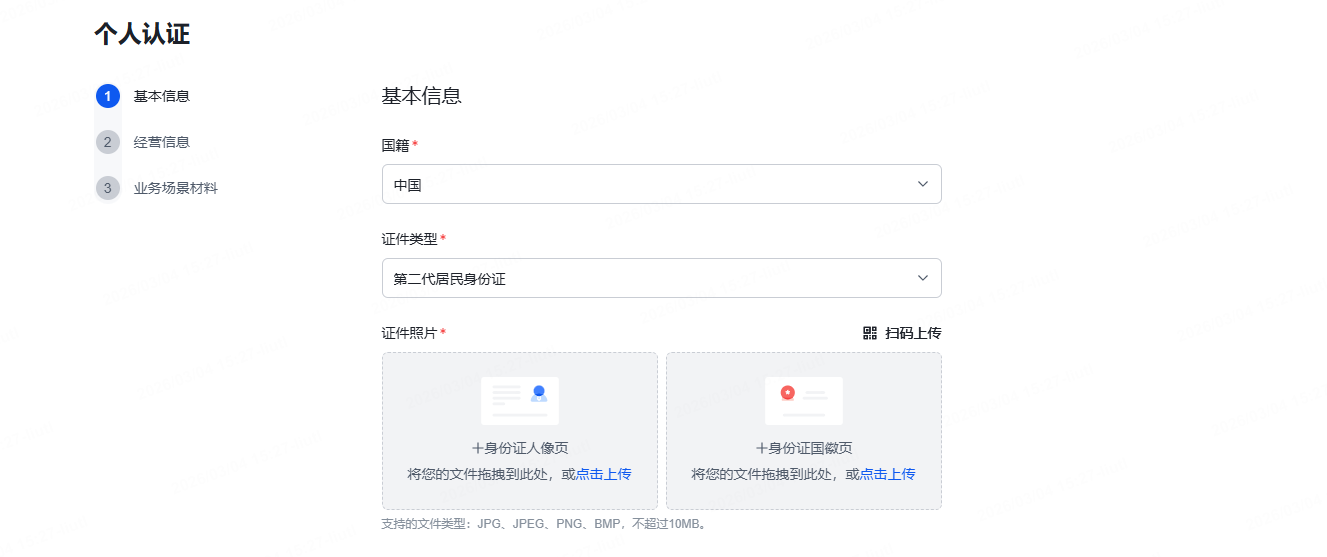Click step 1 circle for 基本信息
1327x557 pixels.
coord(108,96)
